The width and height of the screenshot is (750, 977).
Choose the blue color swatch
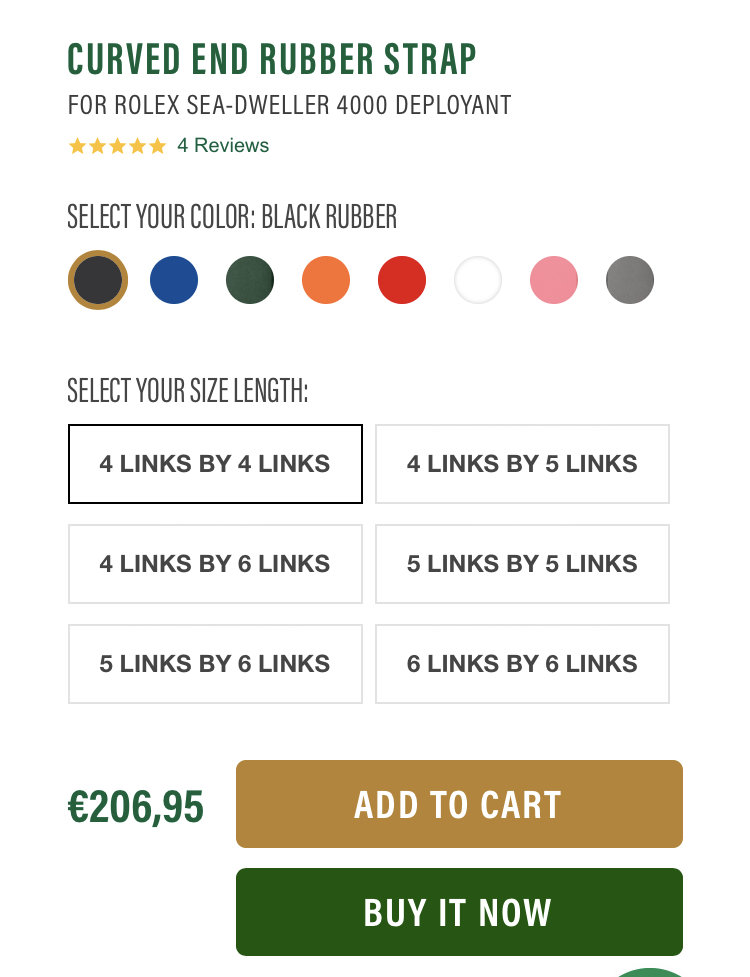tap(174, 280)
